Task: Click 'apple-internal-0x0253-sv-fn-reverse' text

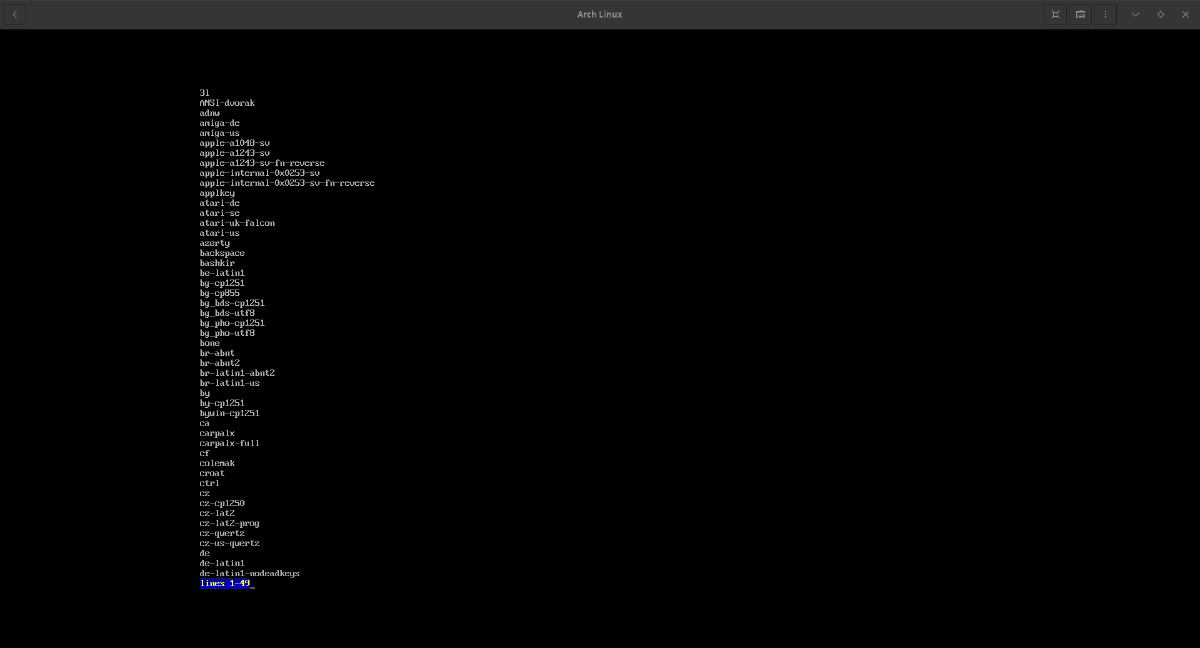Action: click(x=287, y=183)
